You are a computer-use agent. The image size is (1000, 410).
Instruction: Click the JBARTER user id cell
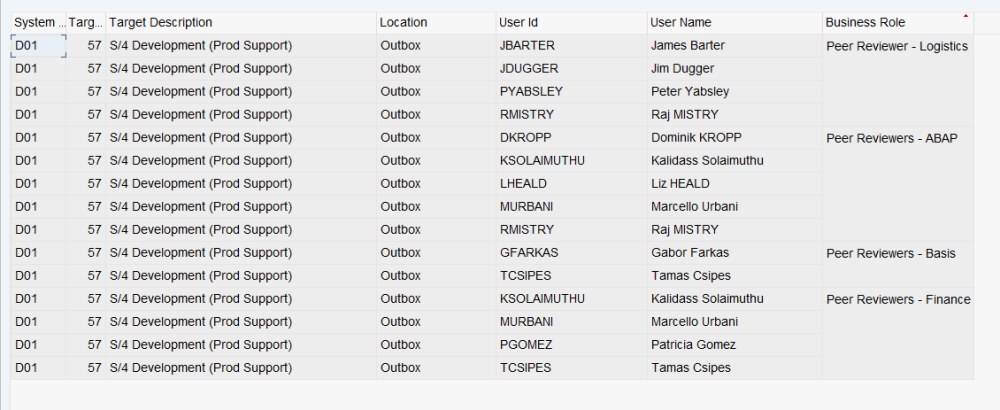527,46
